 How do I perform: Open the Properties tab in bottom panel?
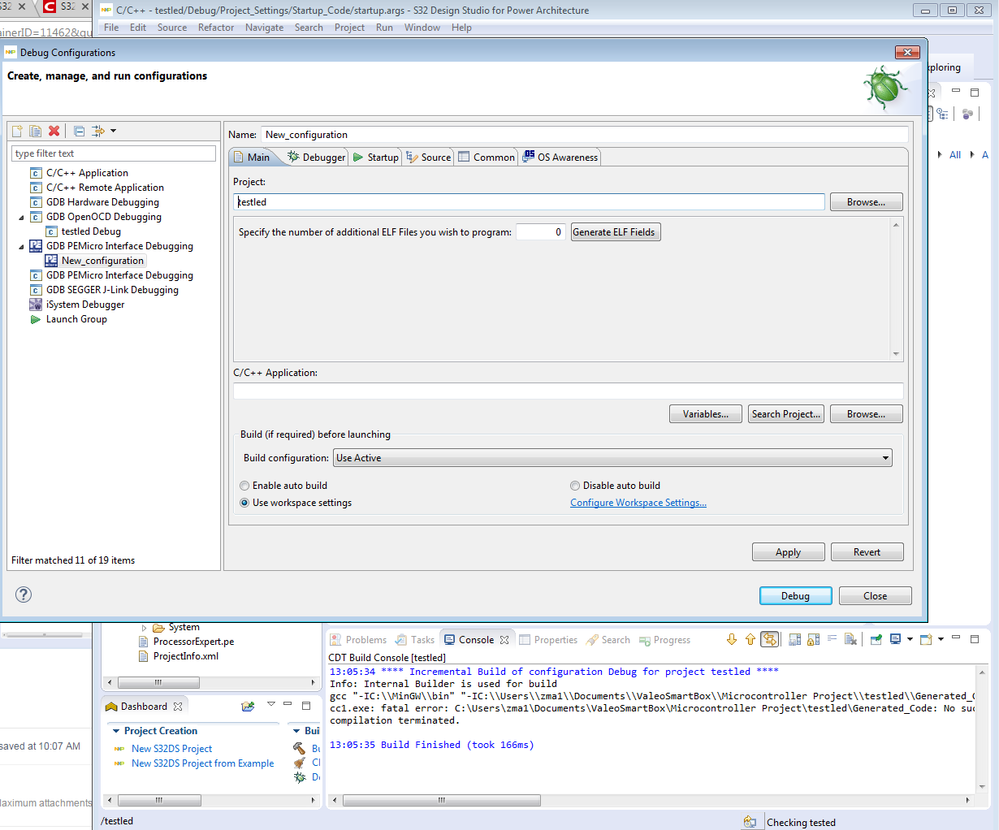[x=548, y=640]
